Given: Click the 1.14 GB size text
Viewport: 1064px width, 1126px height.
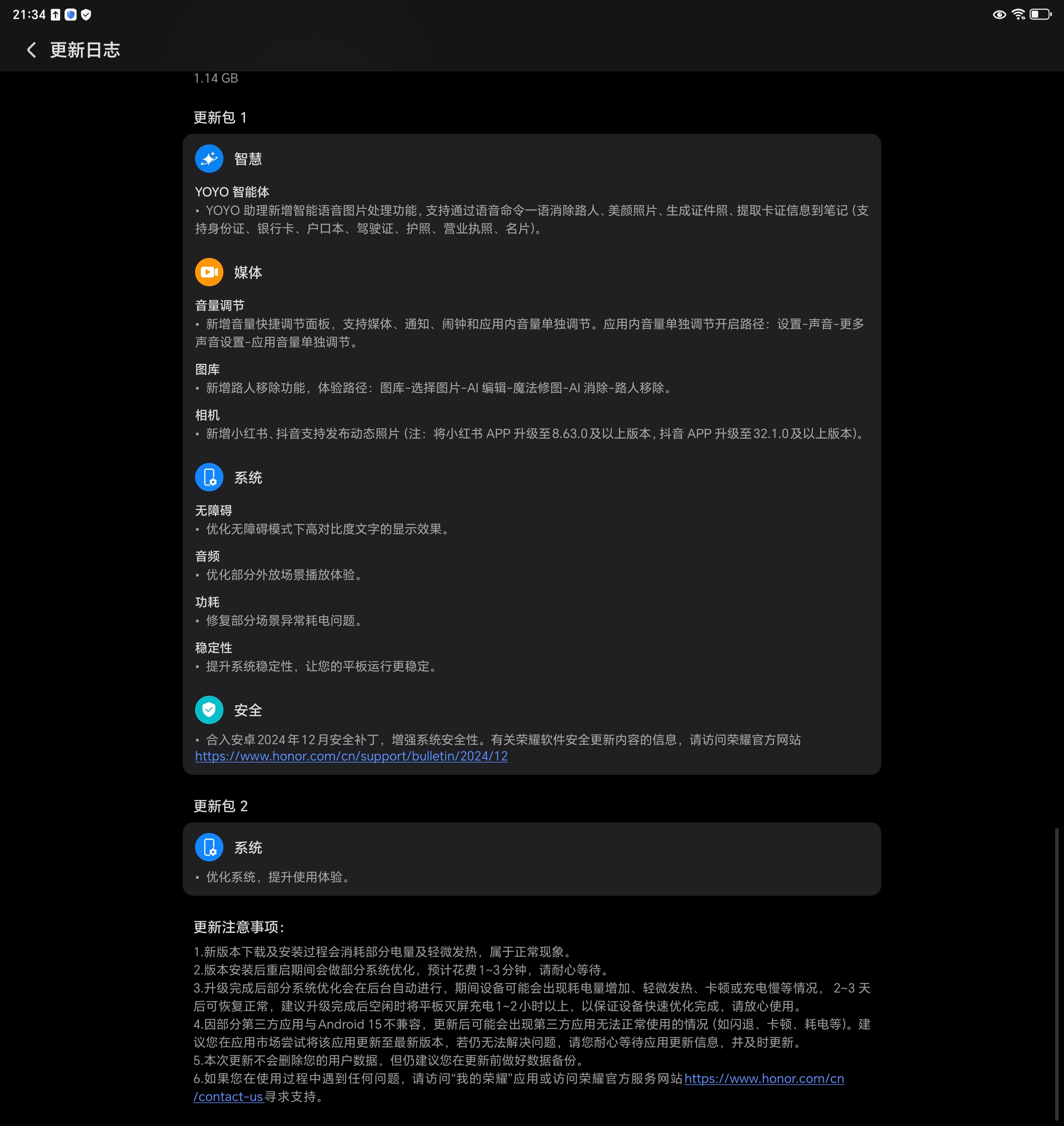Looking at the screenshot, I should [216, 78].
